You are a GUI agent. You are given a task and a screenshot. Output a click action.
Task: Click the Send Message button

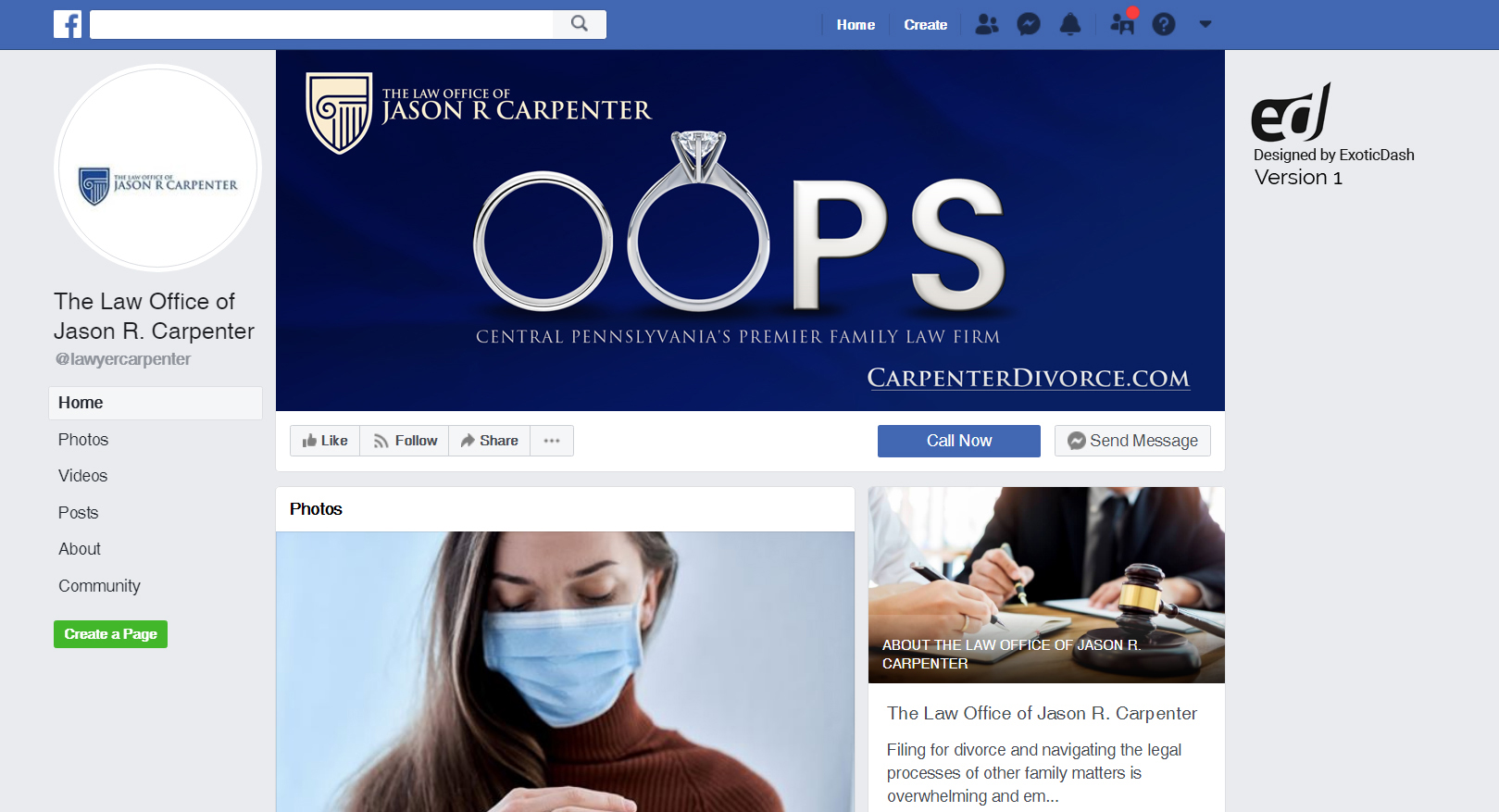pyautogui.click(x=1132, y=441)
